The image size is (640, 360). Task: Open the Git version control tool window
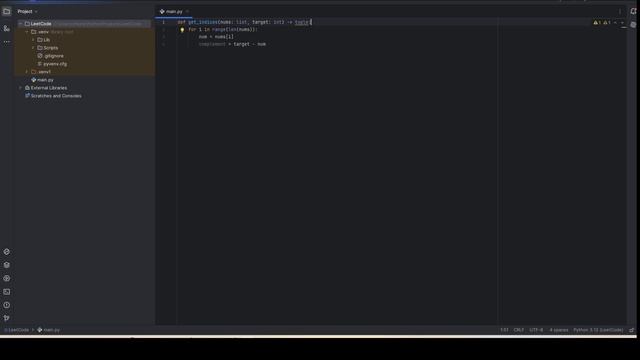(x=7, y=318)
